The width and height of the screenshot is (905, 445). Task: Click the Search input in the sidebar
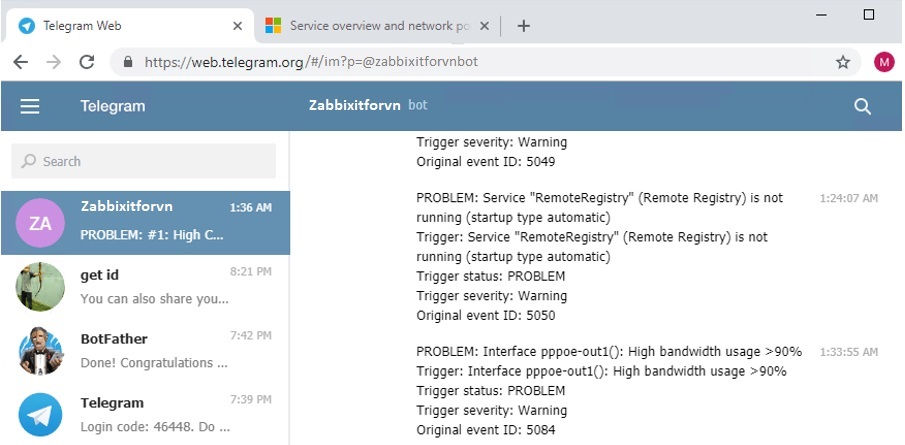click(145, 161)
